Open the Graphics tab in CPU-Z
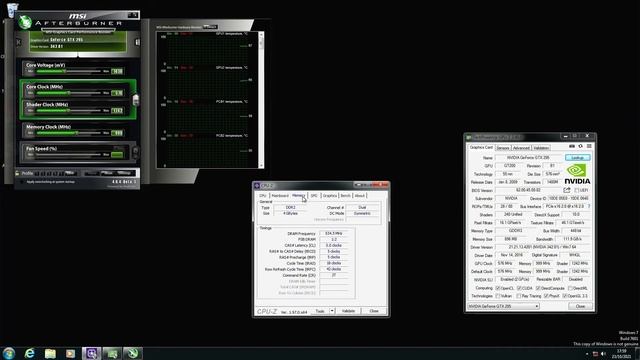 point(330,196)
